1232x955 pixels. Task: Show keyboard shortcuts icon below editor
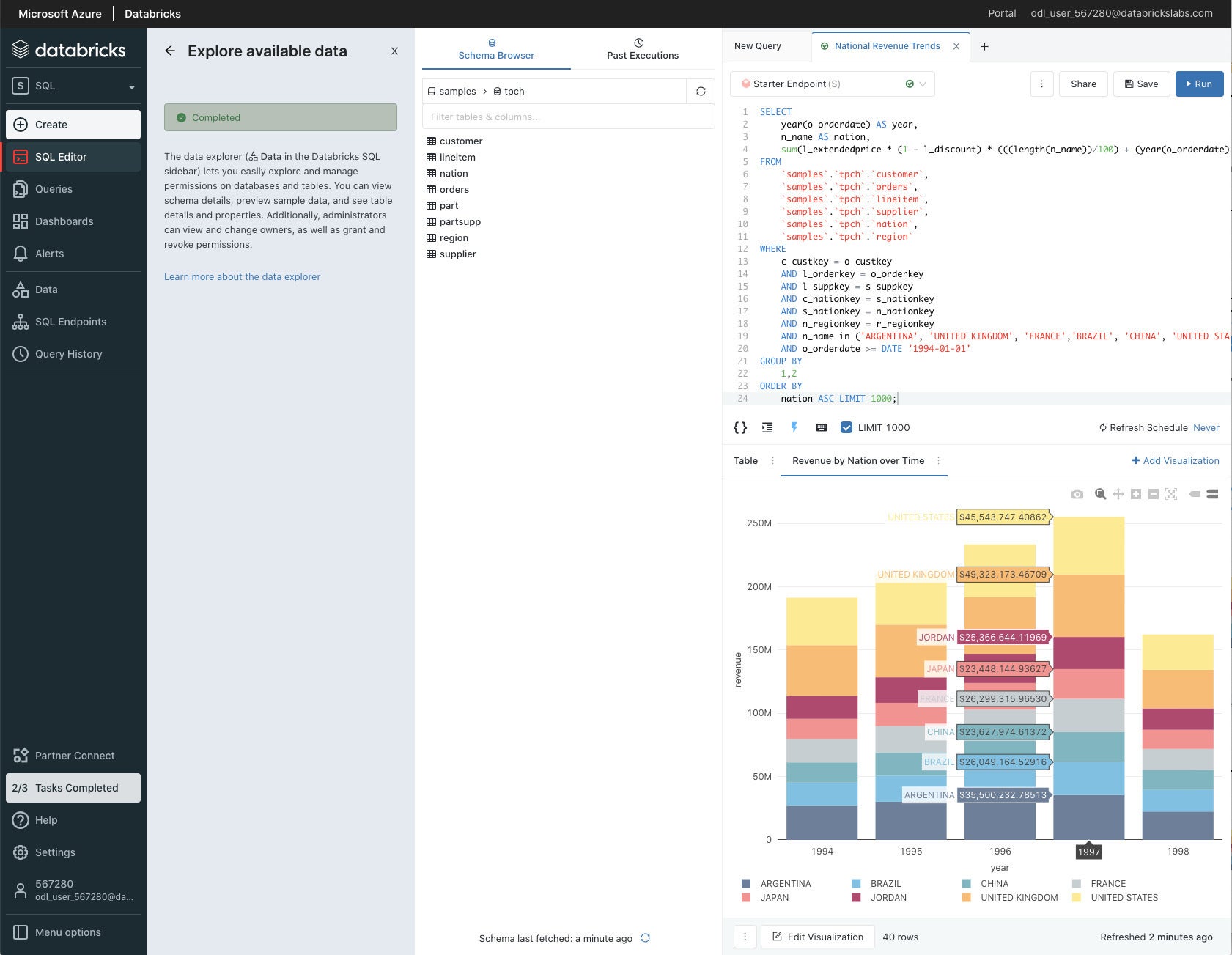(x=822, y=427)
